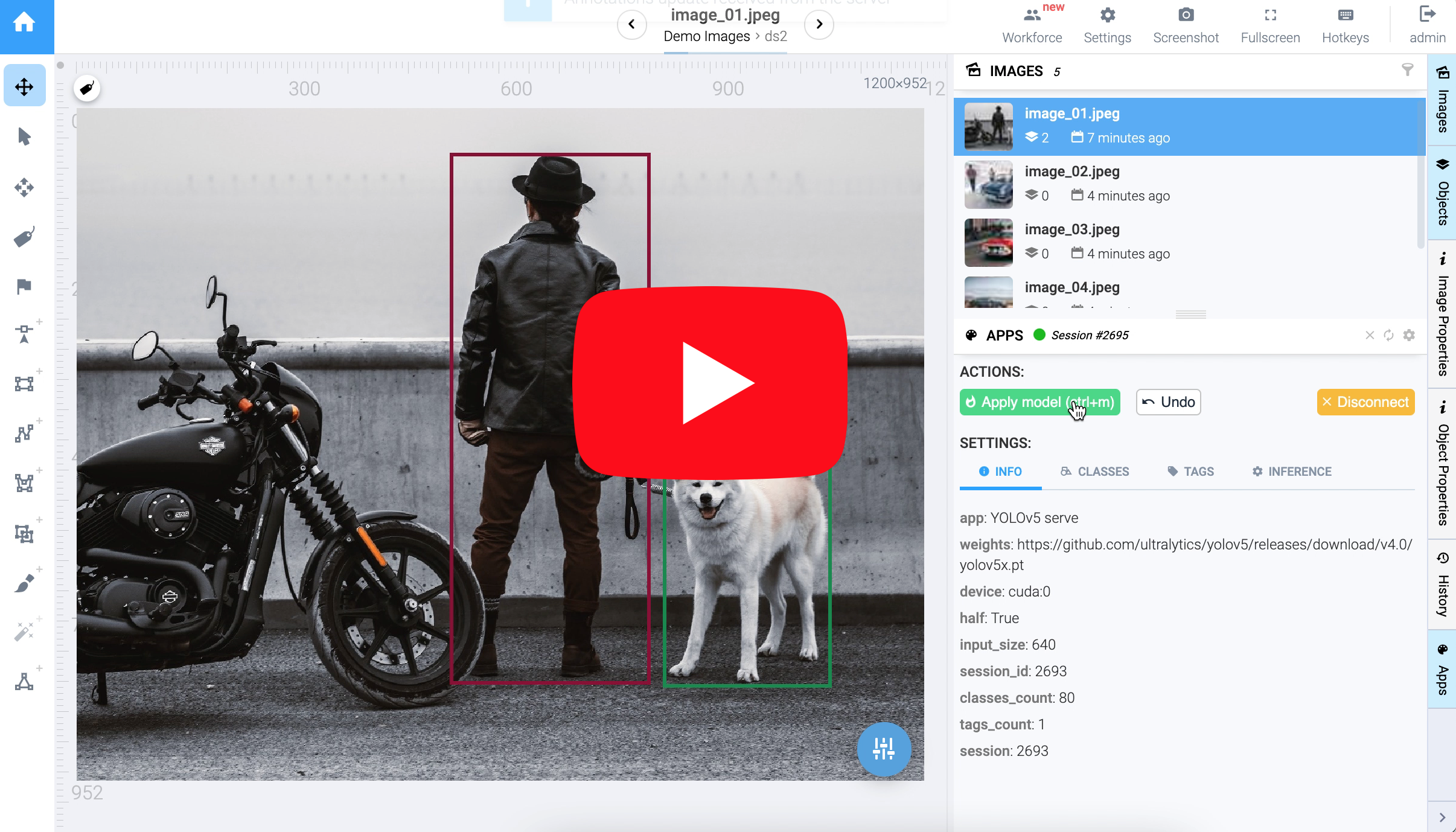The width and height of the screenshot is (1456, 832).
Task: Open Image Properties side tab
Action: click(x=1442, y=314)
